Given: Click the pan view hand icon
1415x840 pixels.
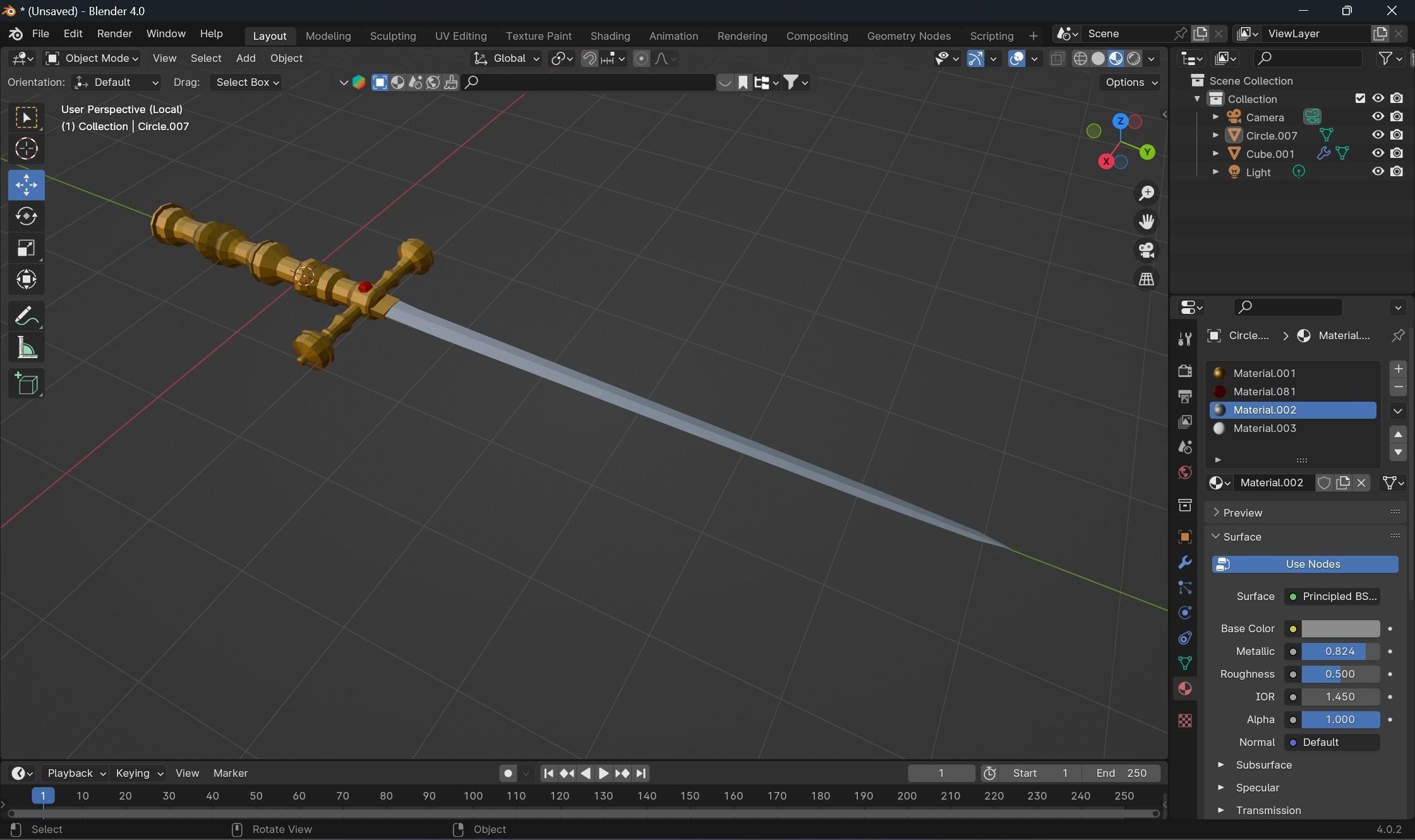Looking at the screenshot, I should pyautogui.click(x=1146, y=222).
